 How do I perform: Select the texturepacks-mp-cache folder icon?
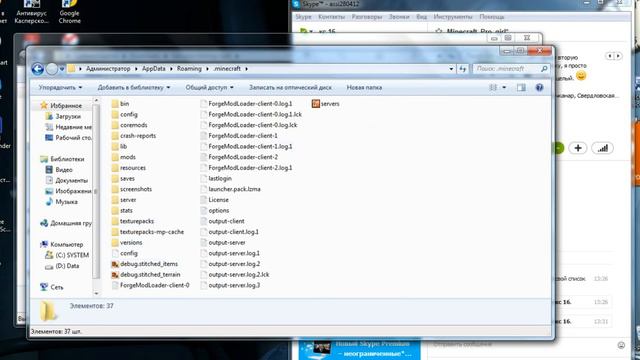pos(115,232)
